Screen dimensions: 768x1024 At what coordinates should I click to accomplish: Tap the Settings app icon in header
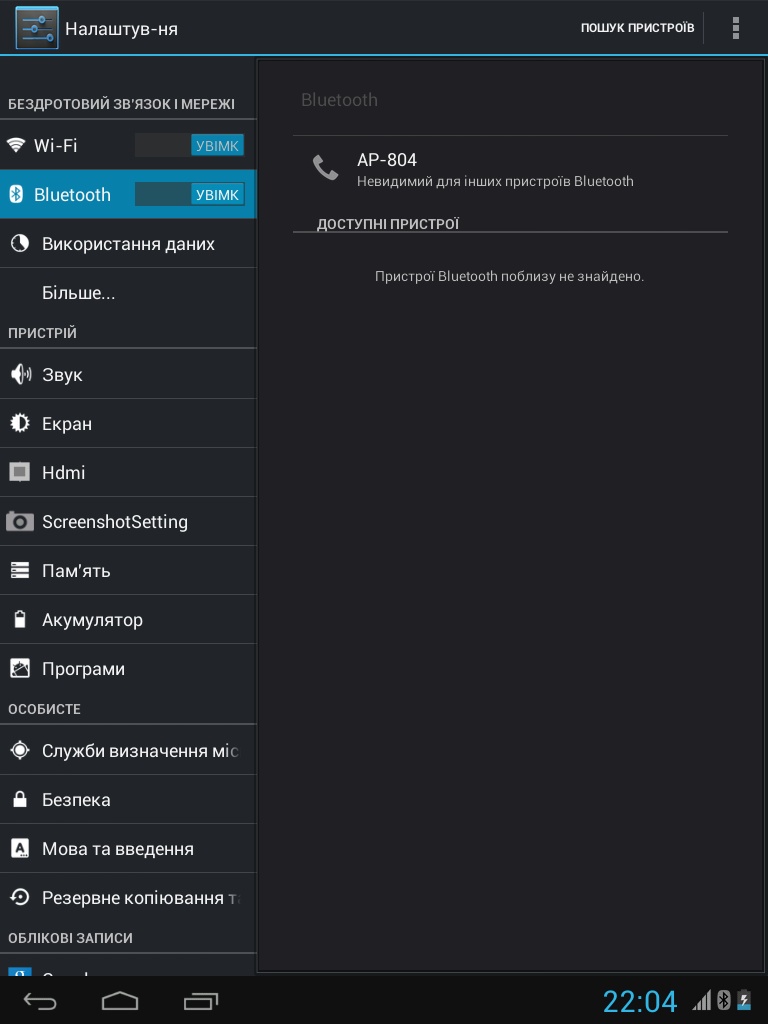point(36,28)
